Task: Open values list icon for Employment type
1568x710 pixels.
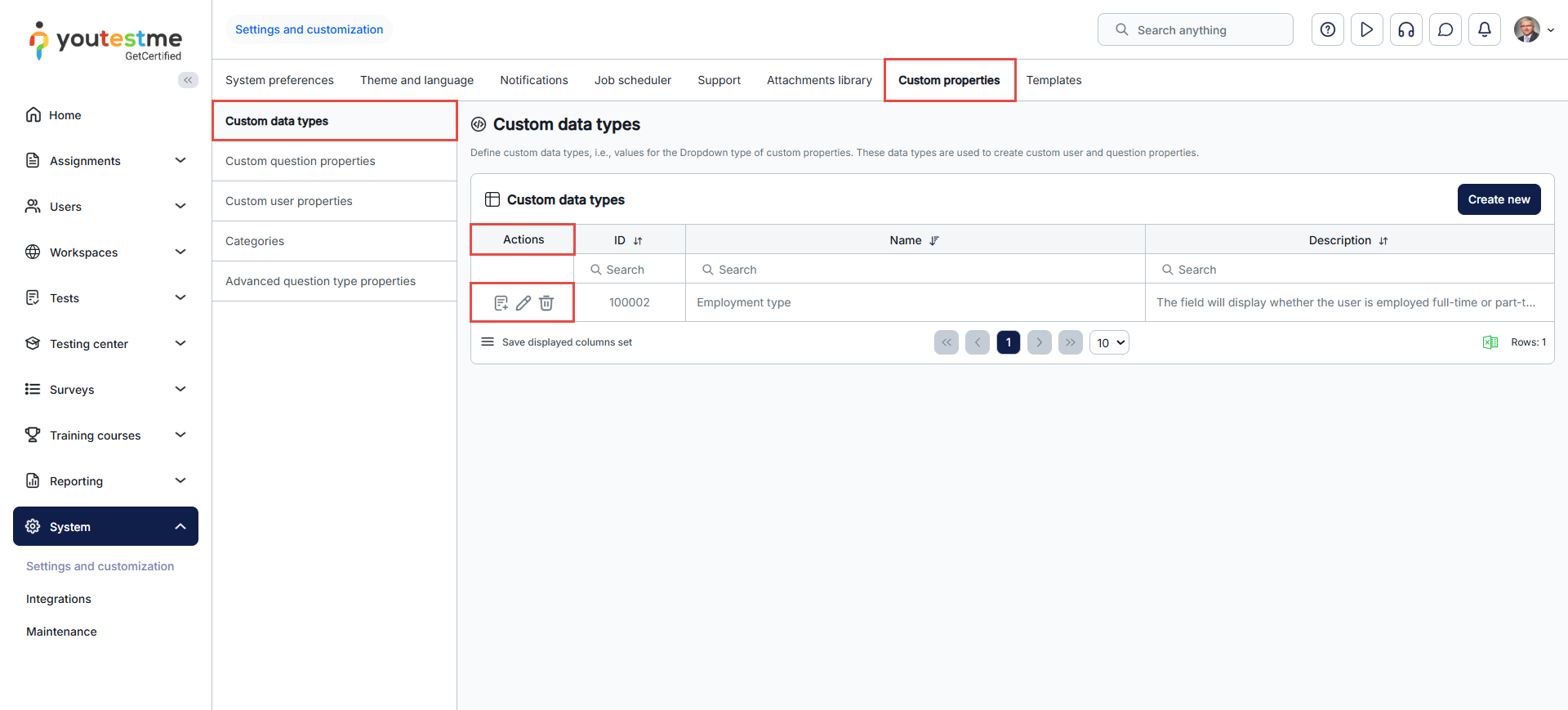Action: [x=501, y=303]
